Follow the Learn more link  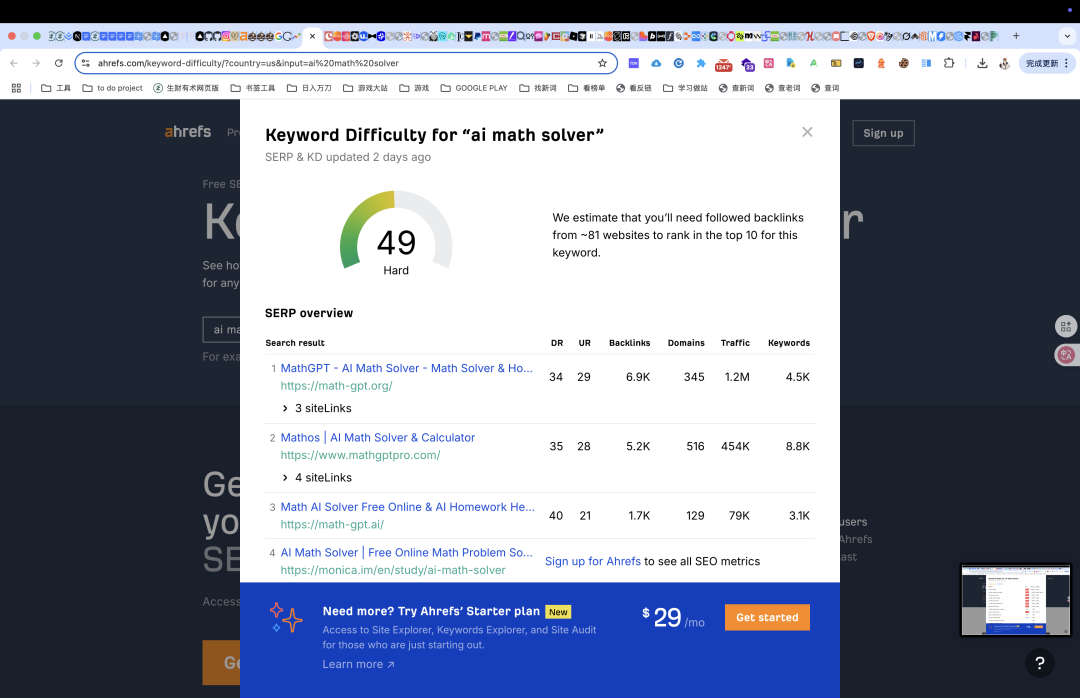358,664
